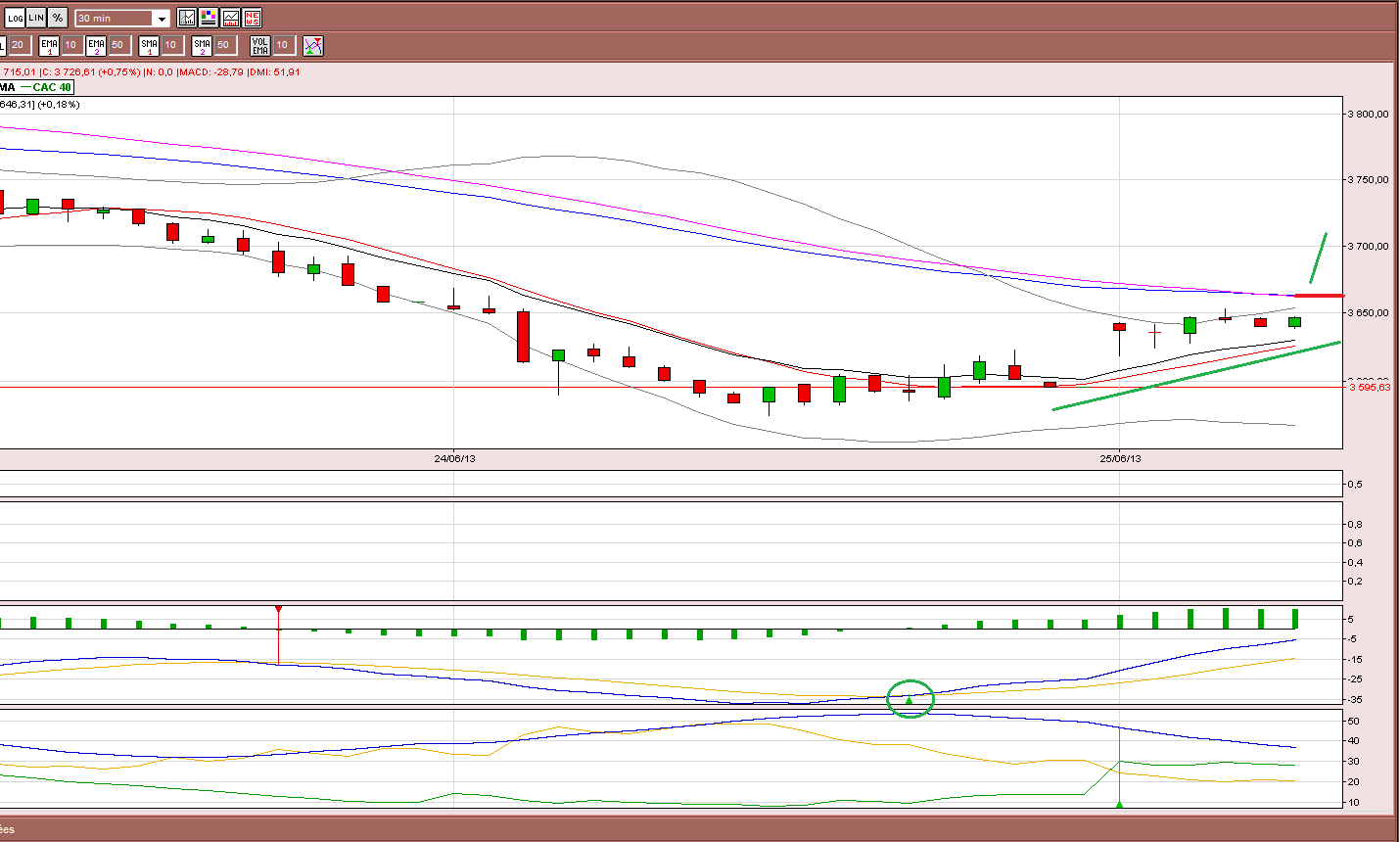Open the 30 min timeframe dropdown

tap(122, 18)
